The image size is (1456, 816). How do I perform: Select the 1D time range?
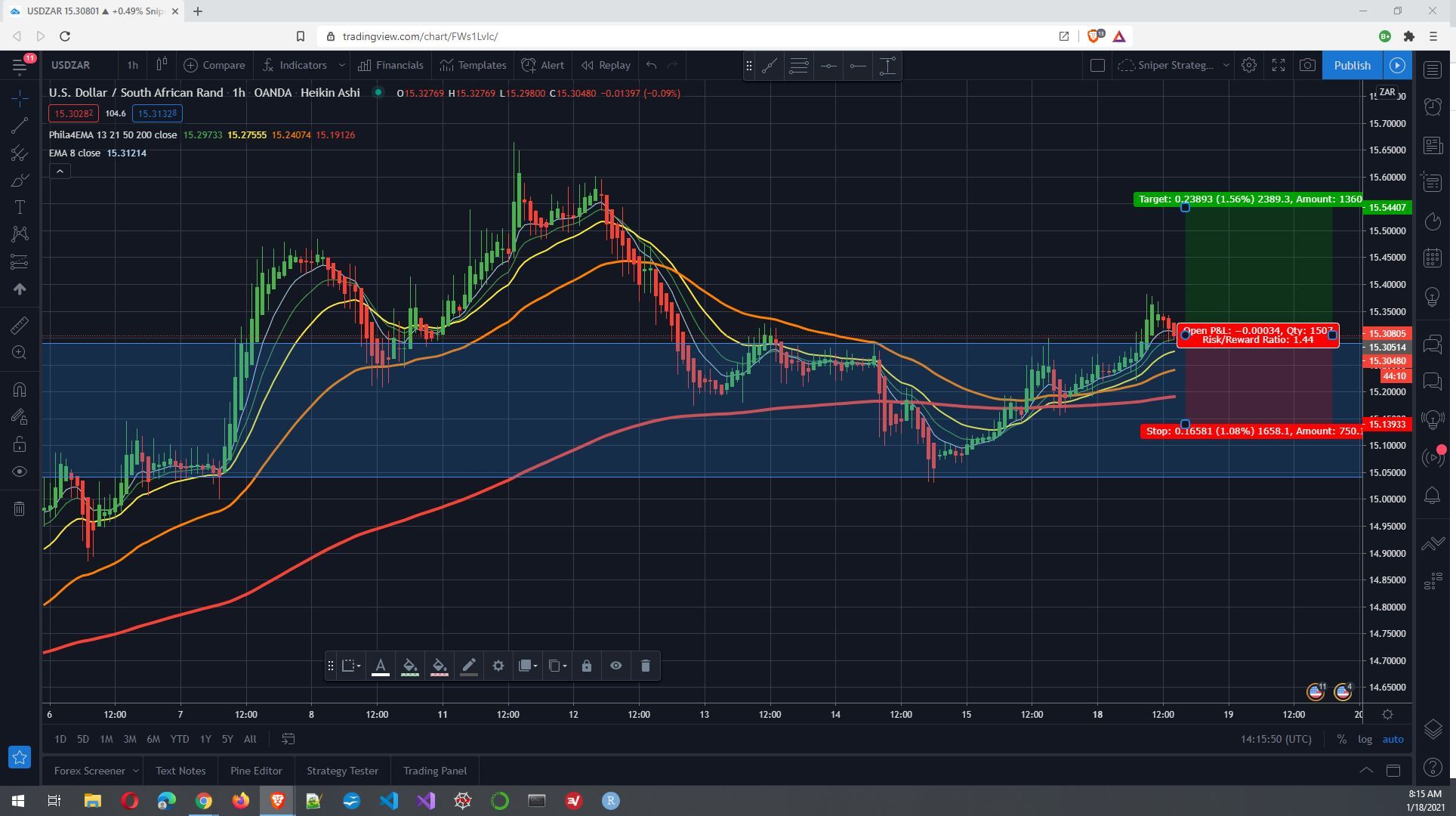pyautogui.click(x=60, y=740)
